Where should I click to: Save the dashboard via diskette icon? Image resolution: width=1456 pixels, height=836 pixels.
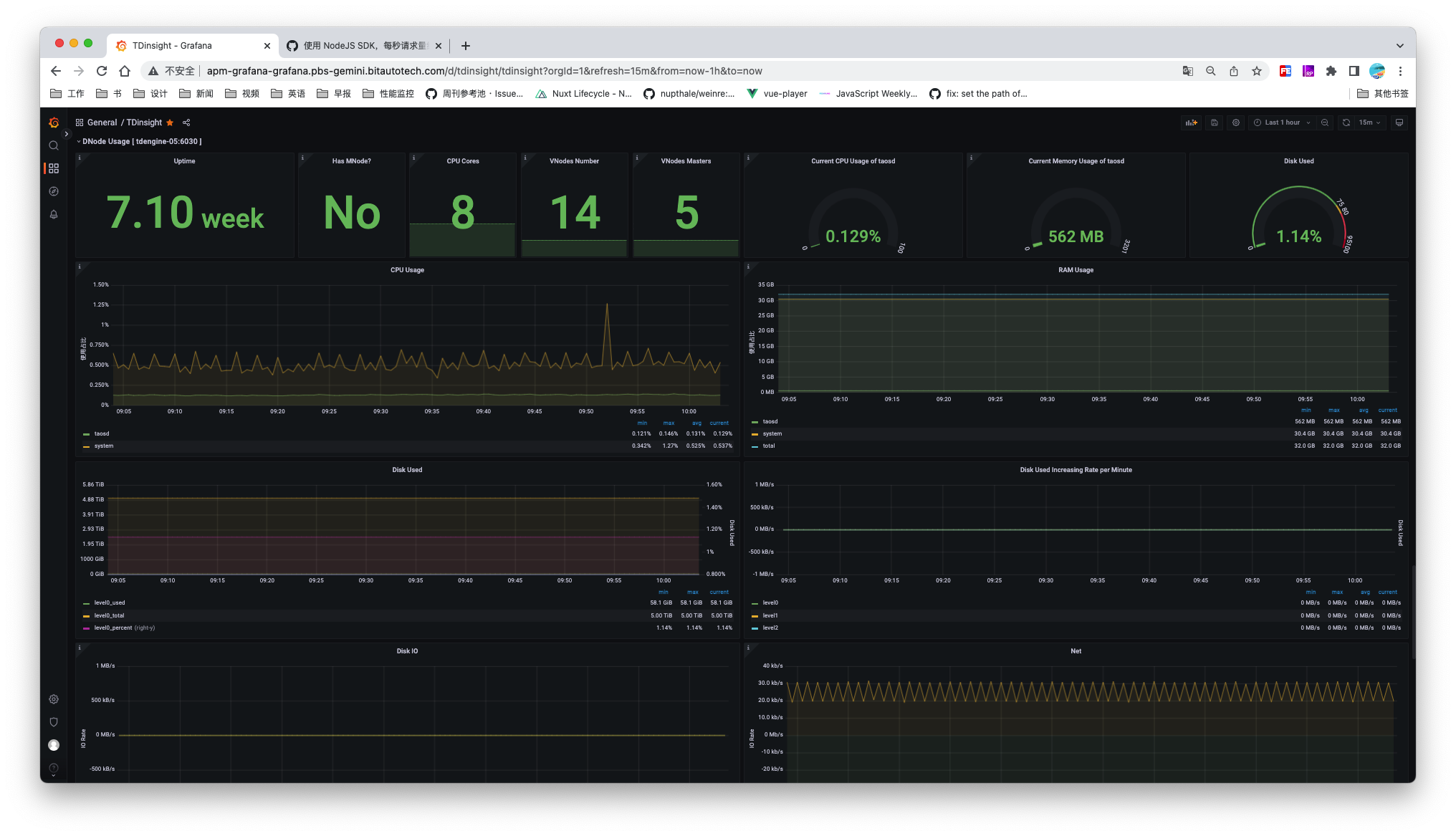[x=1214, y=122]
